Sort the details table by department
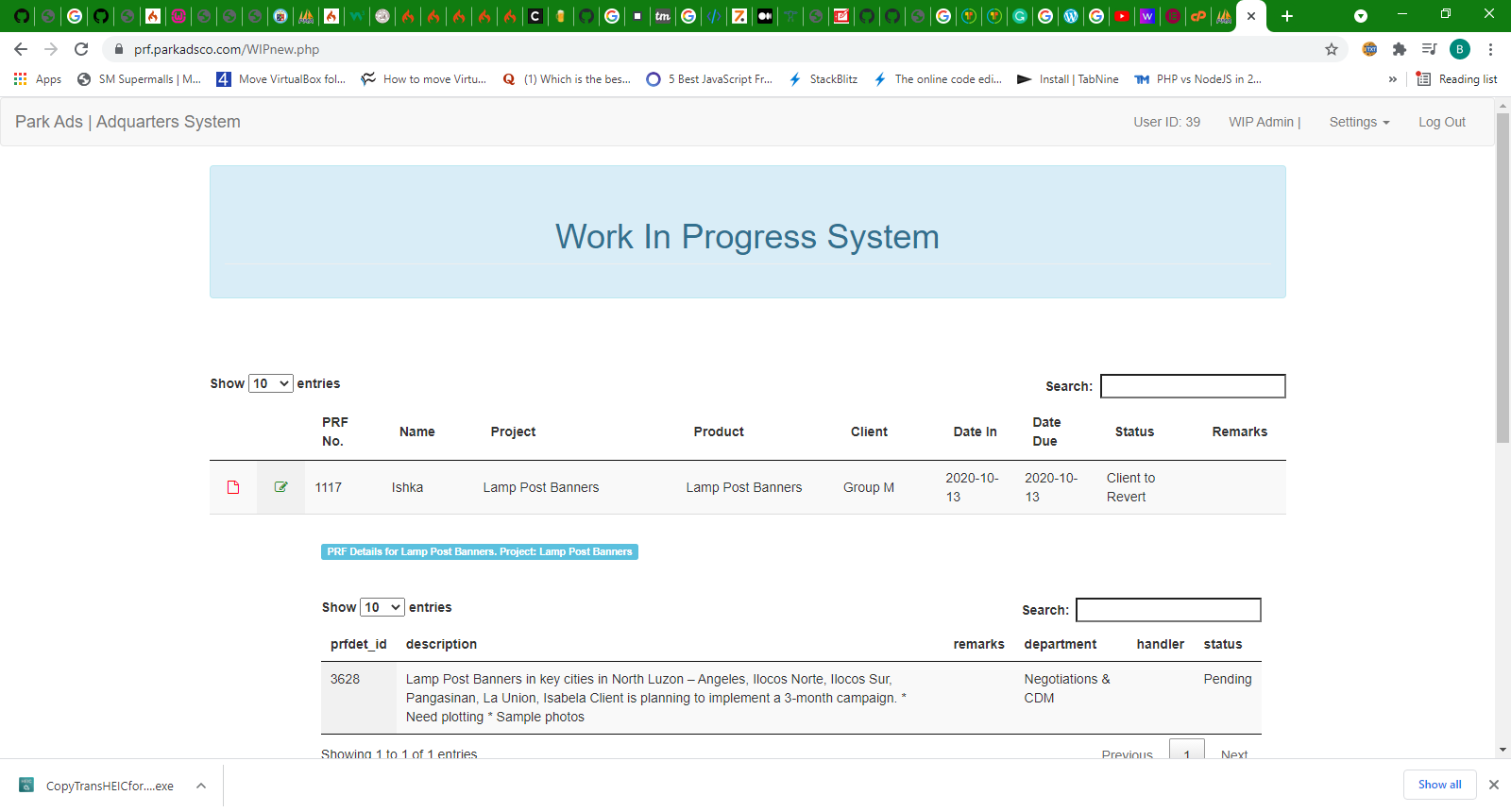This screenshot has height=812, width=1511. point(1060,644)
